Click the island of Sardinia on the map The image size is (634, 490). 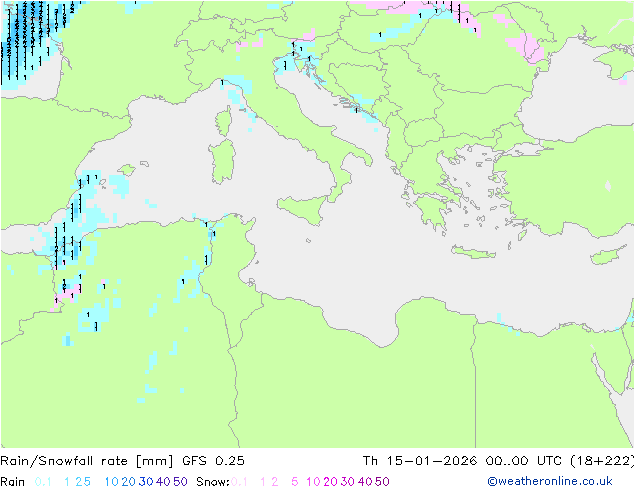click(222, 161)
